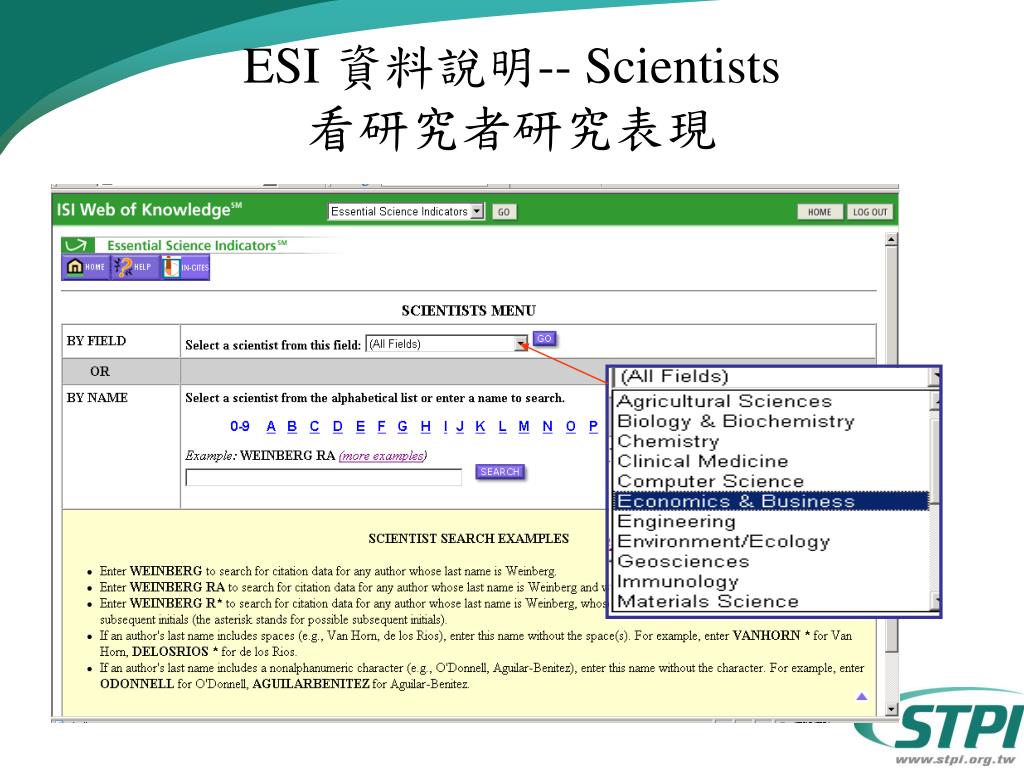Click the SCIENTIST SEARCH EXAMPLES heading

(468, 539)
